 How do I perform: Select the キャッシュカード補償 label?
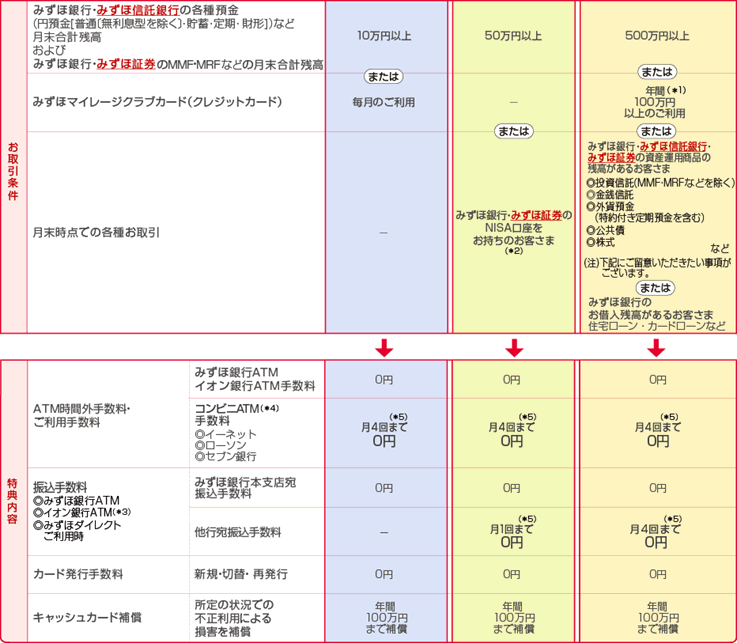coord(87,617)
